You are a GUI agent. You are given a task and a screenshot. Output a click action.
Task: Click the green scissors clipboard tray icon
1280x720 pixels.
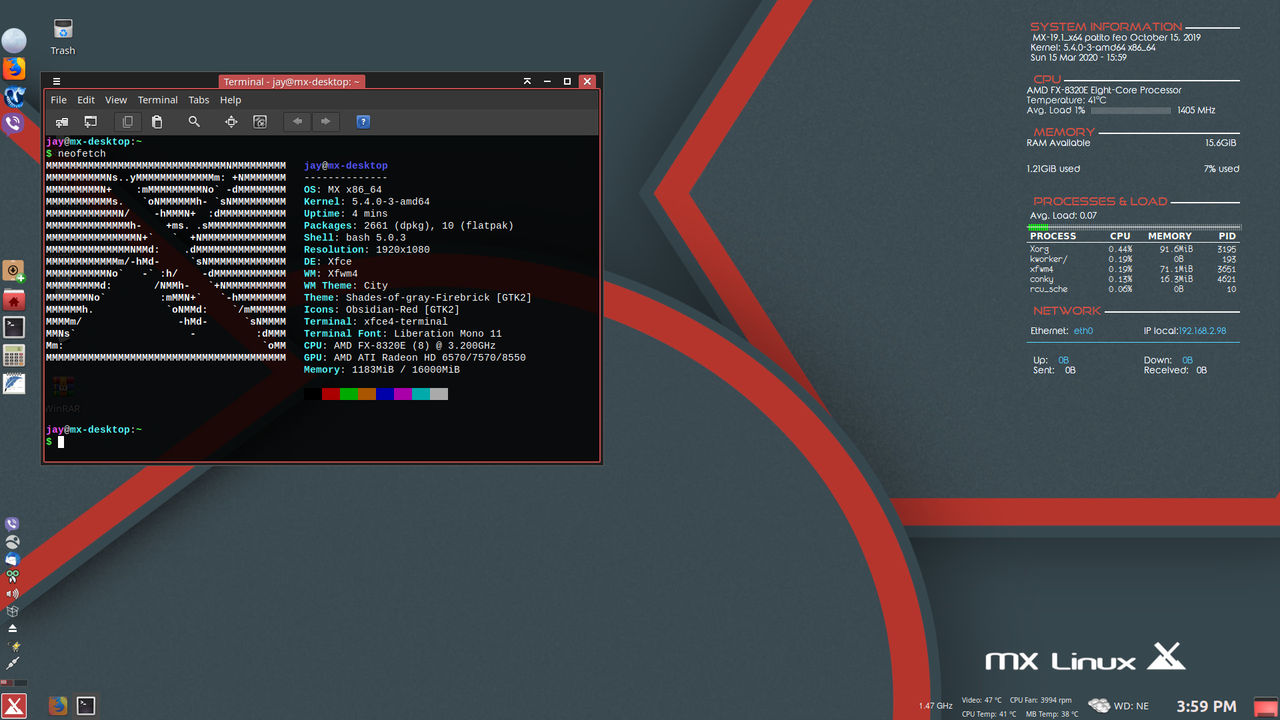tap(12, 577)
